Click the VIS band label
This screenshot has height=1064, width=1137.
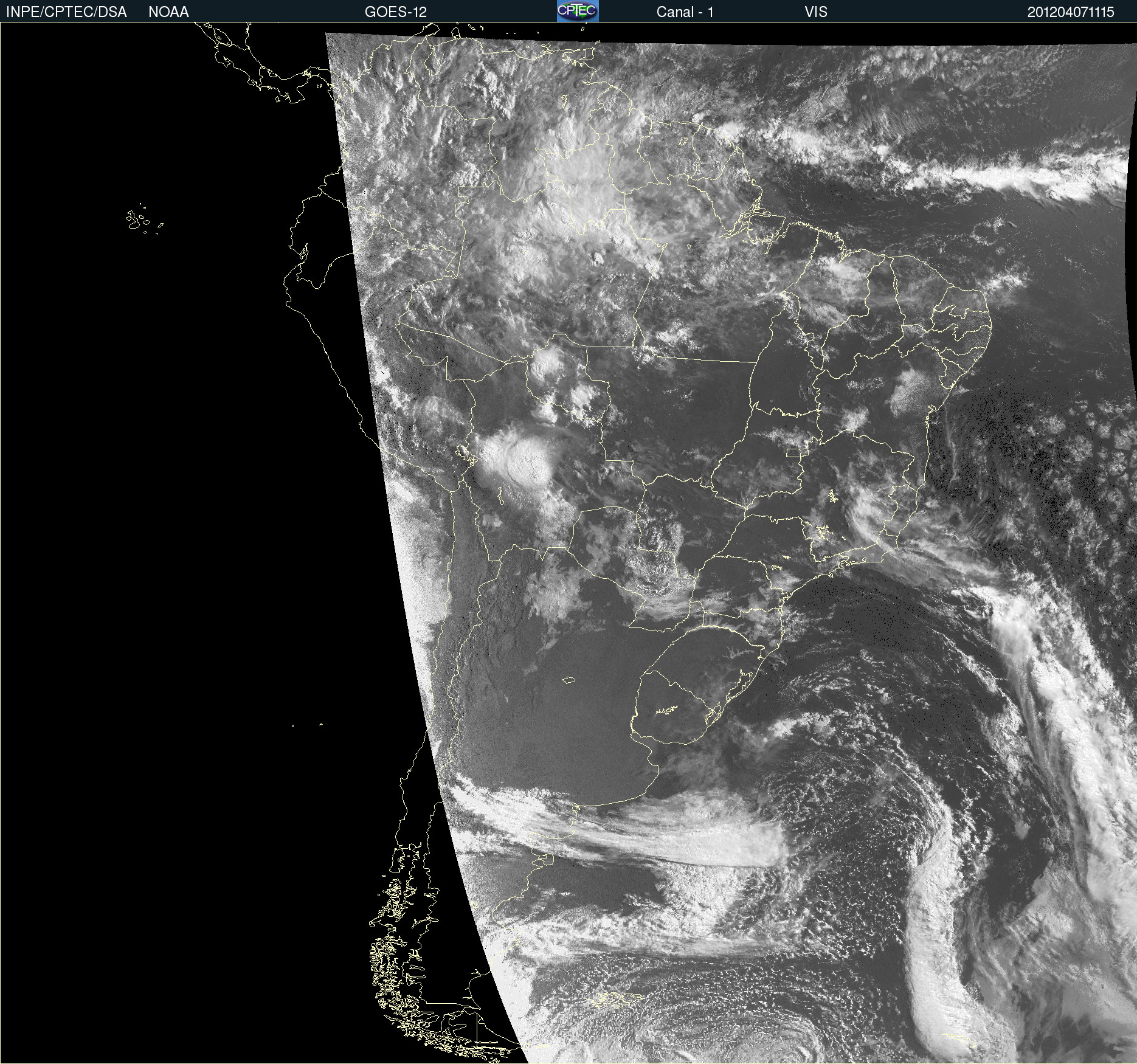point(816,12)
